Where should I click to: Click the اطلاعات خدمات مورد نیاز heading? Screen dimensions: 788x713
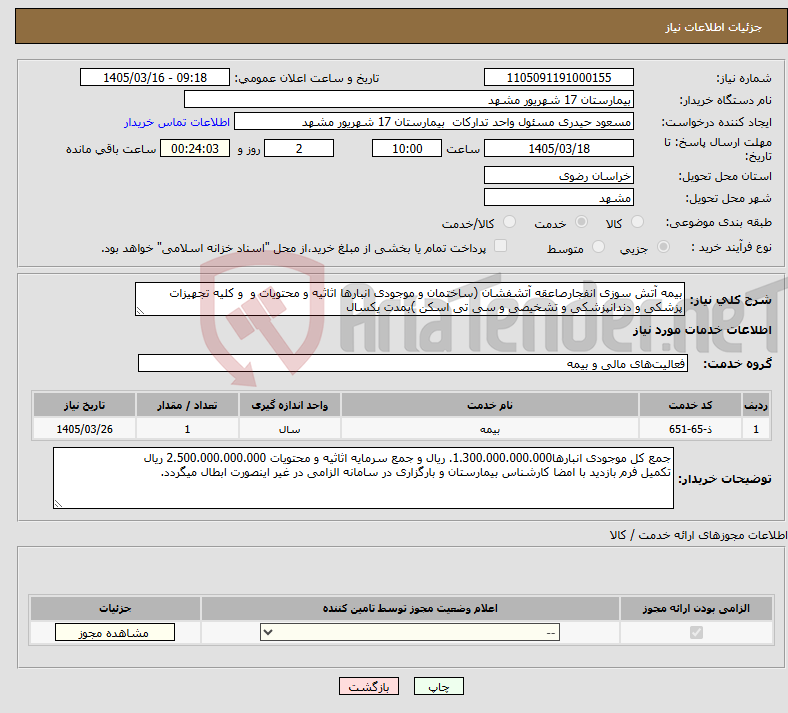tap(702, 330)
